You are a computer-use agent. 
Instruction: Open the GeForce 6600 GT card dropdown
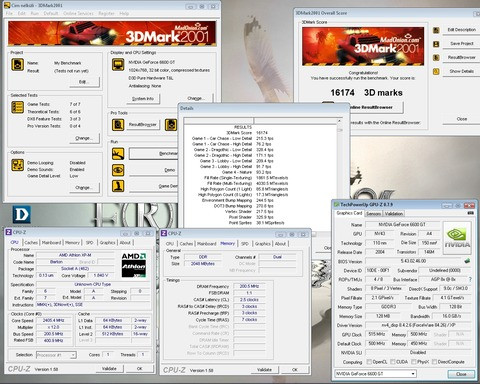(376, 374)
